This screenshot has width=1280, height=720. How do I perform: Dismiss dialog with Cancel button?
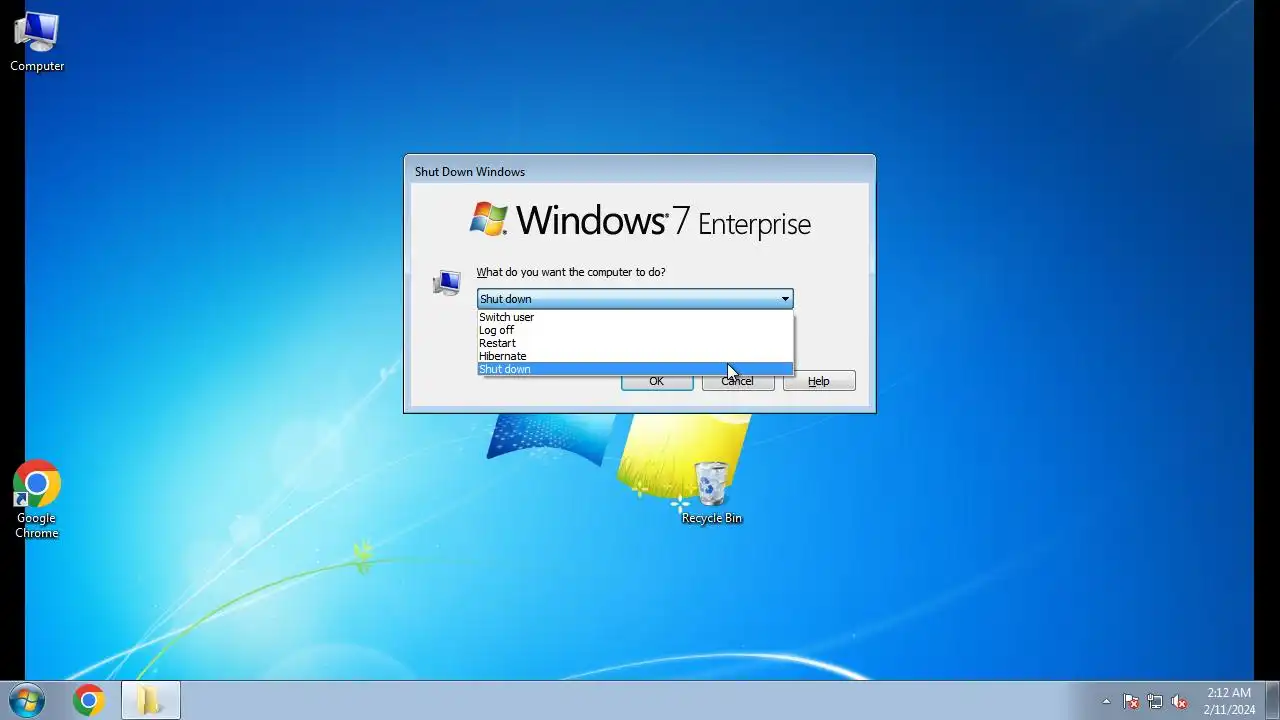point(738,382)
